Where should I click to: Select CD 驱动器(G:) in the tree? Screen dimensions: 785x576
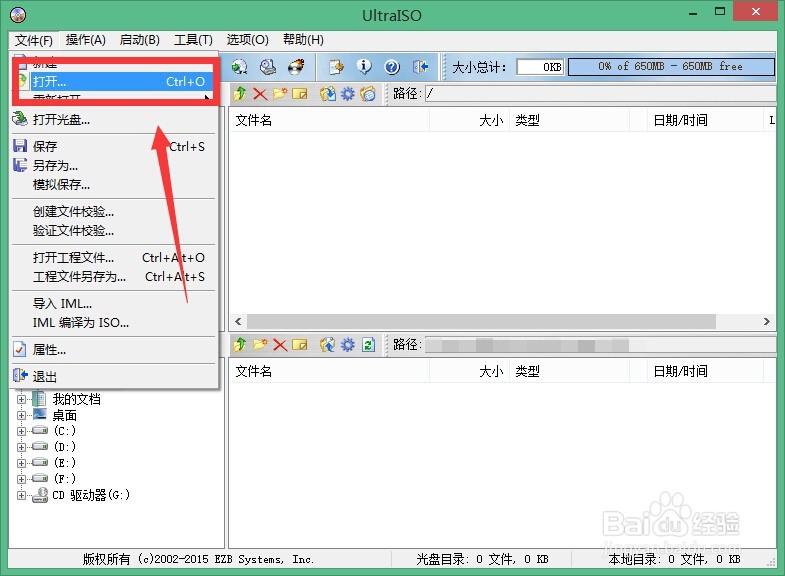point(91,495)
